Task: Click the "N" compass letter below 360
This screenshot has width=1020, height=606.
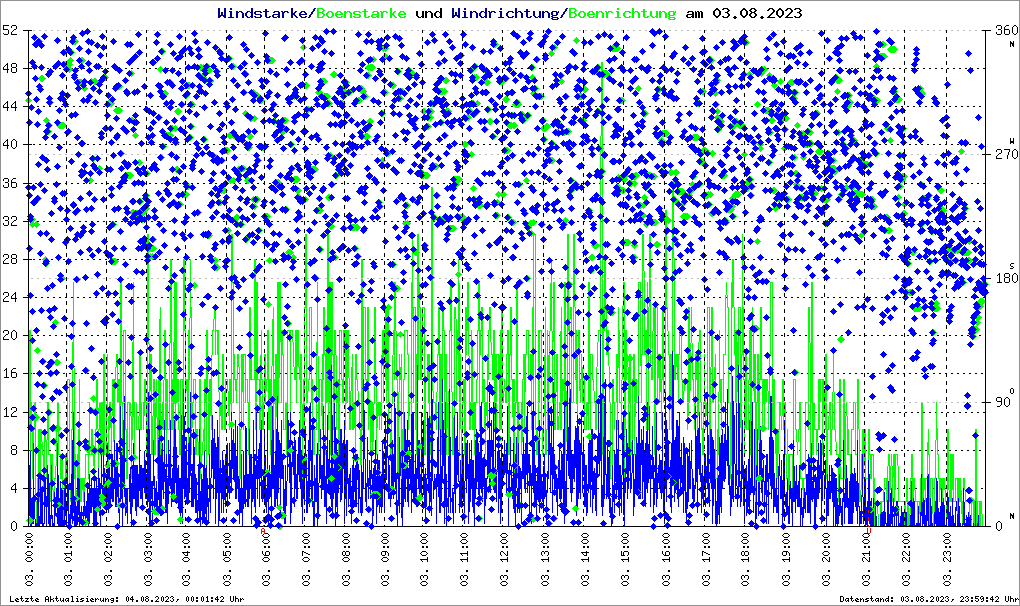Action: pyautogui.click(x=1012, y=44)
